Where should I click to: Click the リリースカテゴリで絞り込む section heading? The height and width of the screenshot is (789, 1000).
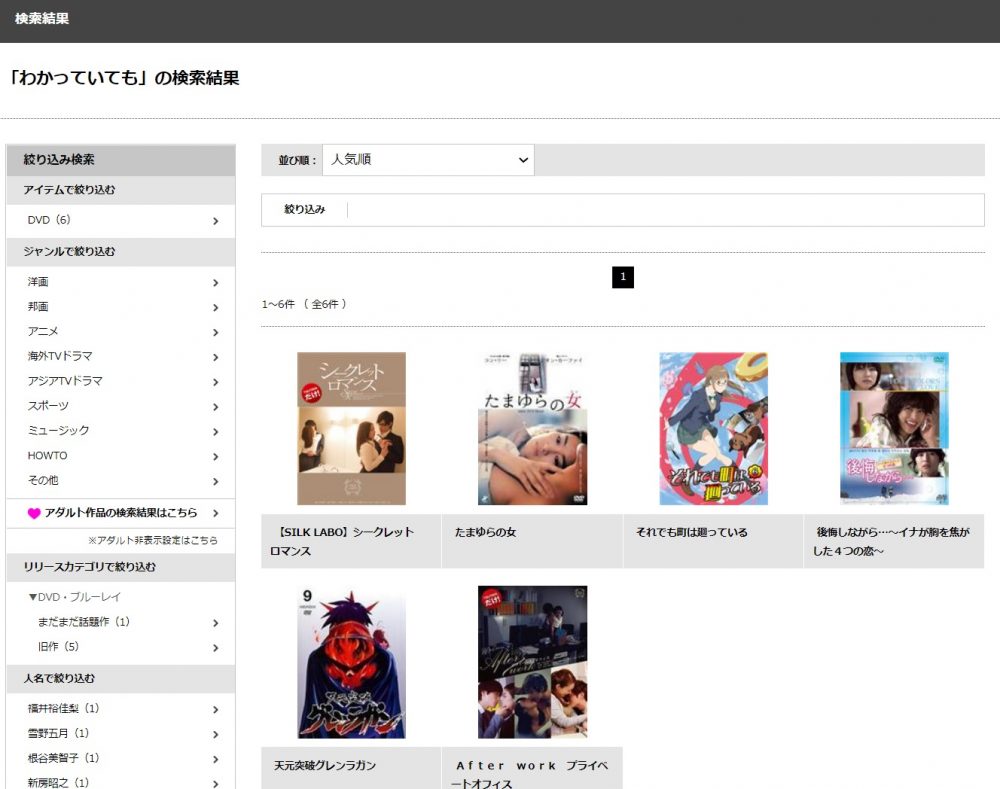tap(90, 566)
